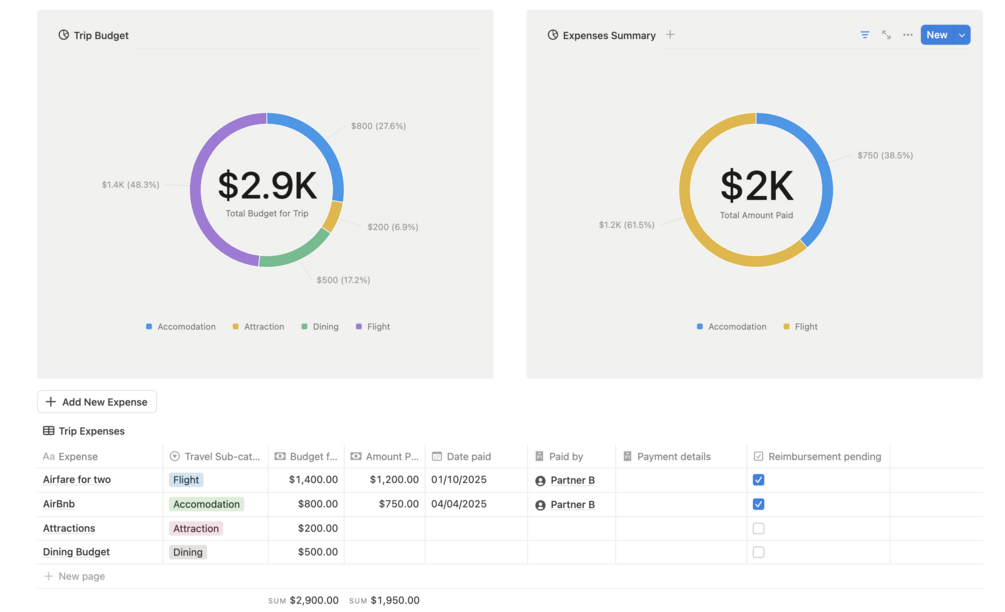The image size is (1005, 612).
Task: Click the blue New button
Action: click(x=937, y=35)
